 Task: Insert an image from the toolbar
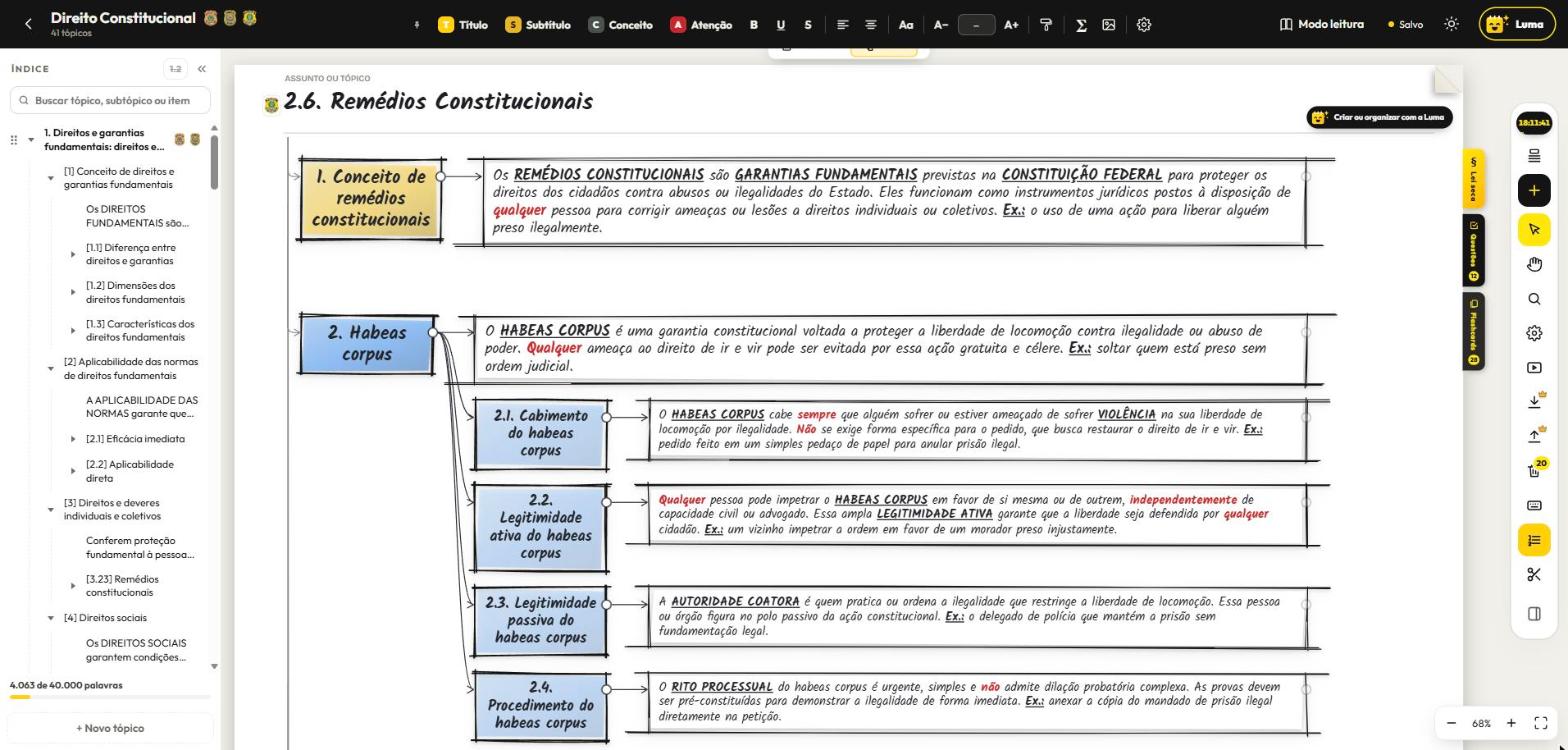coord(1109,25)
